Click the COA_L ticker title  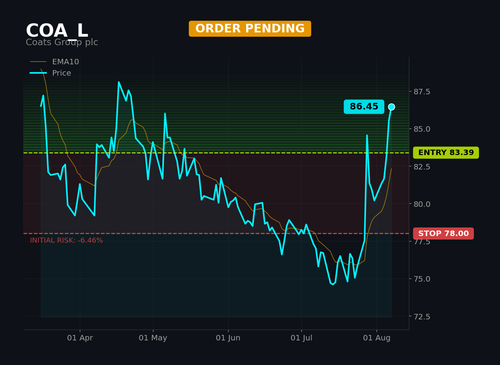click(57, 31)
